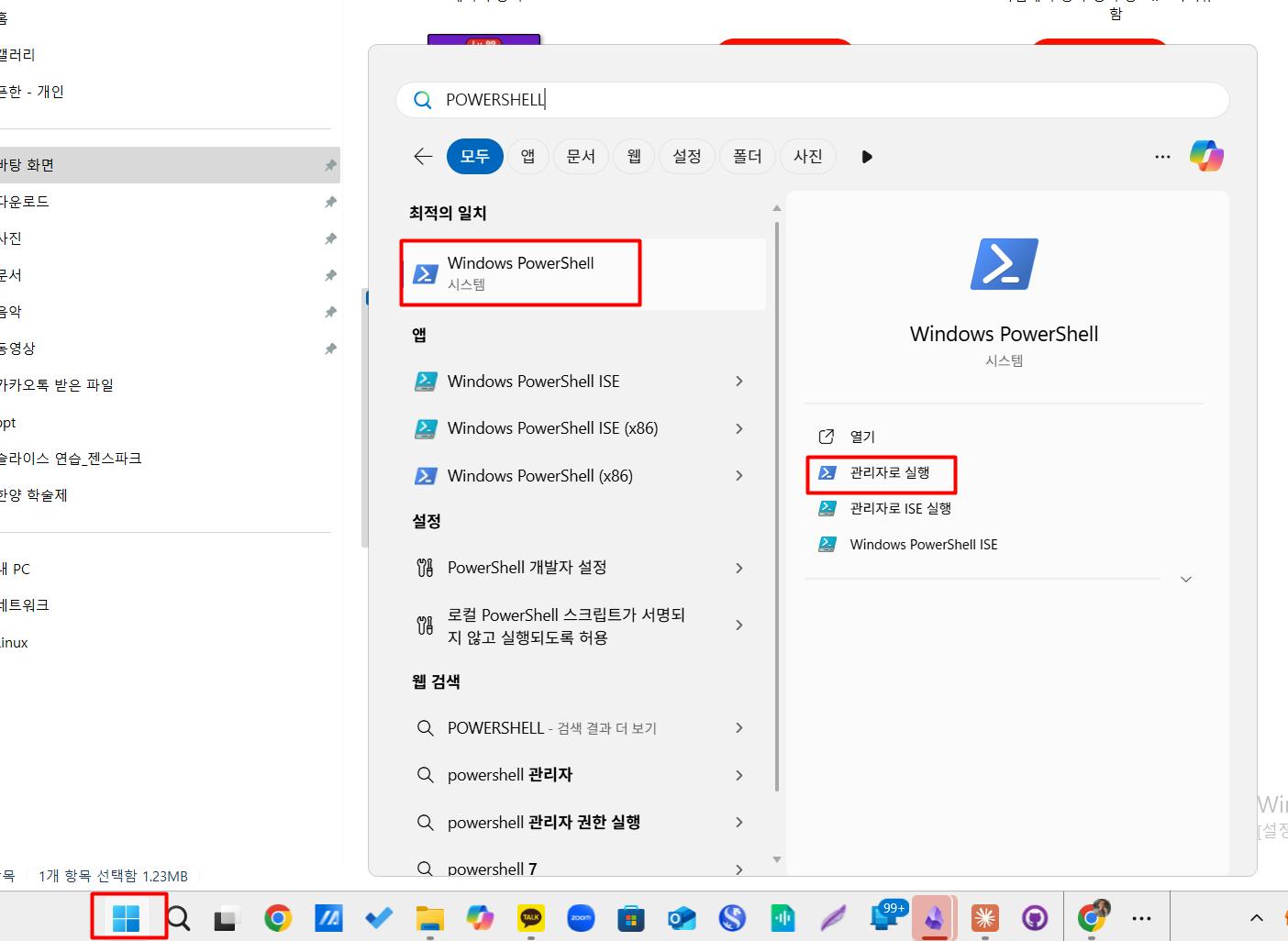Expand POWERSHELL web search chevron
1288x941 pixels.
pos(739,728)
